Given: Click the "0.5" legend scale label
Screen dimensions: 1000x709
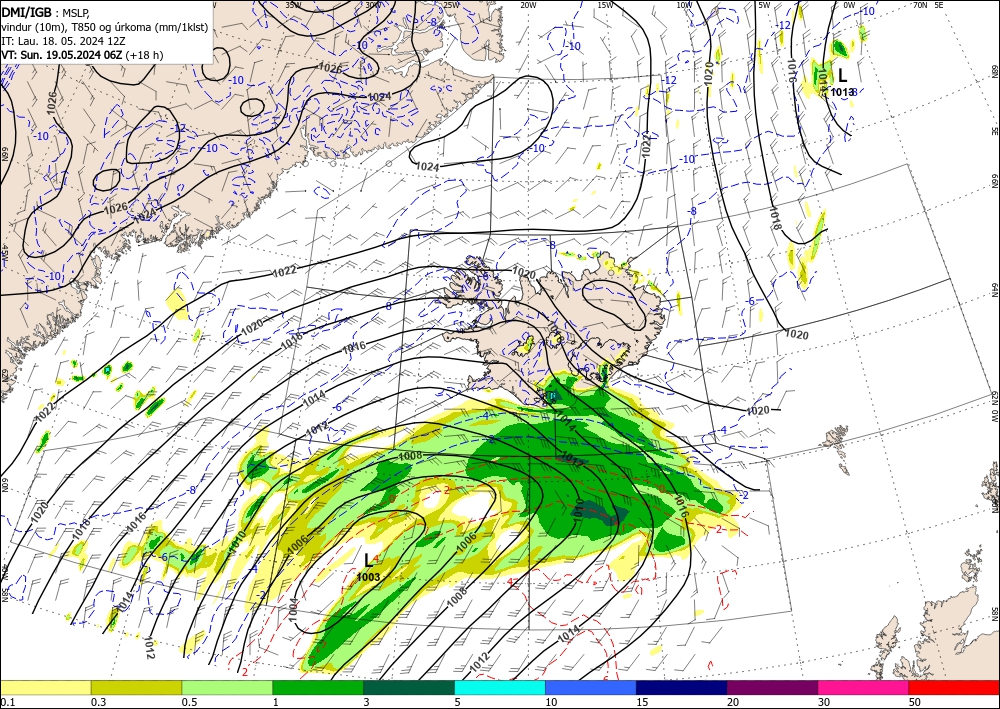Looking at the screenshot, I should point(188,702).
